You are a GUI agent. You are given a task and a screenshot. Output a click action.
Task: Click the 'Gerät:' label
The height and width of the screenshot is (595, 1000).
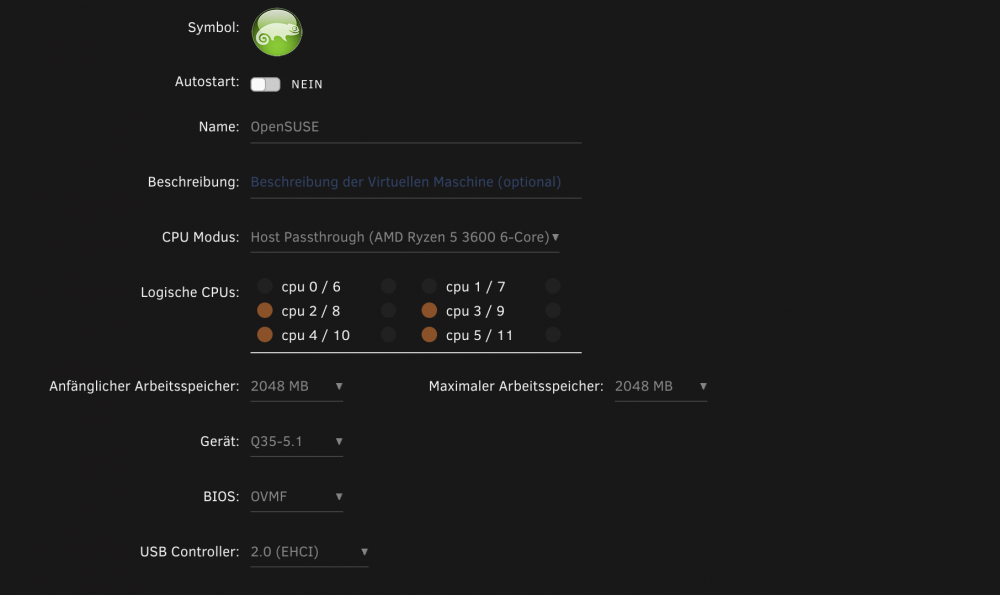click(219, 441)
